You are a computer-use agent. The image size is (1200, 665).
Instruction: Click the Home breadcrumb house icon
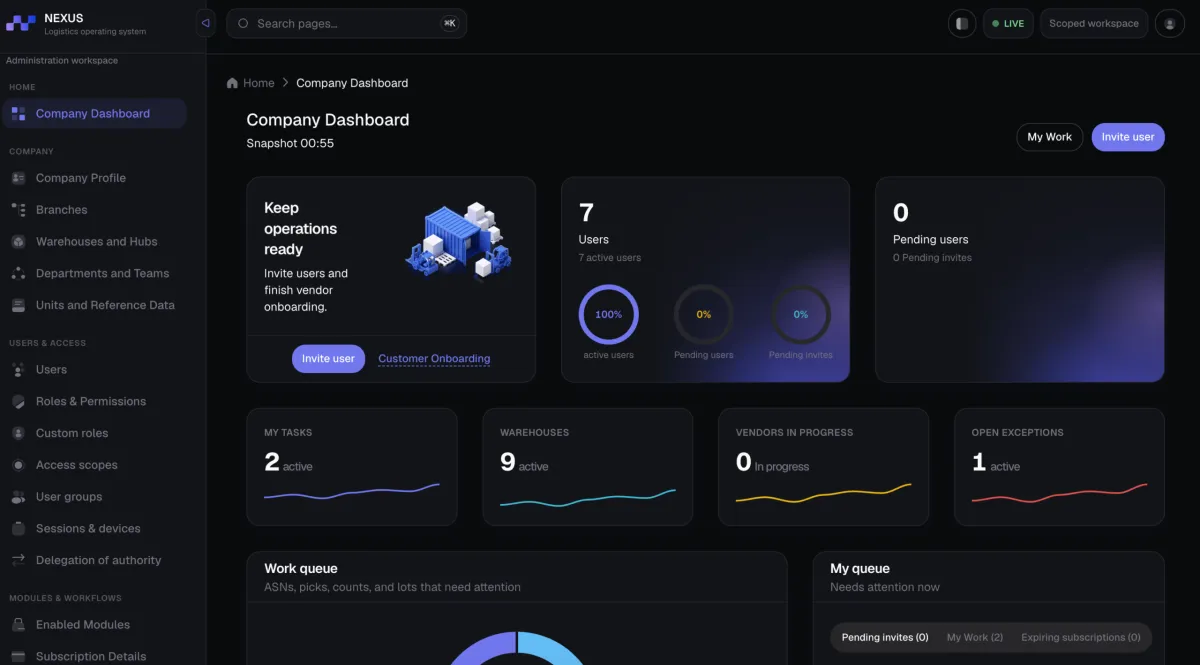click(233, 83)
